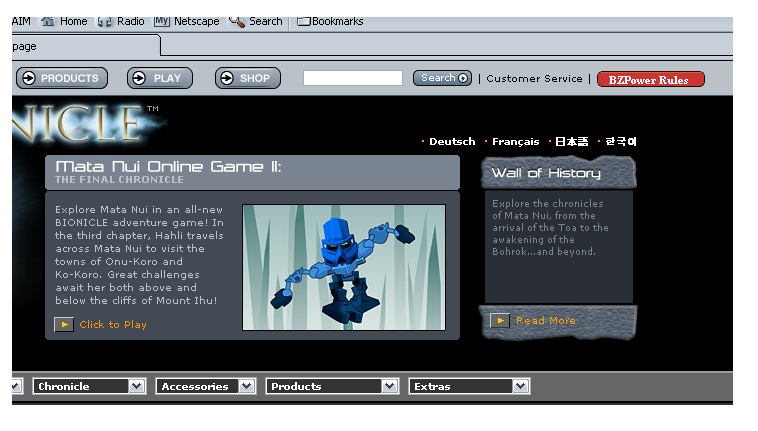Click the play arrow icon beside Click to Play
Image resolution: width=758 pixels, height=431 pixels.
pos(64,325)
